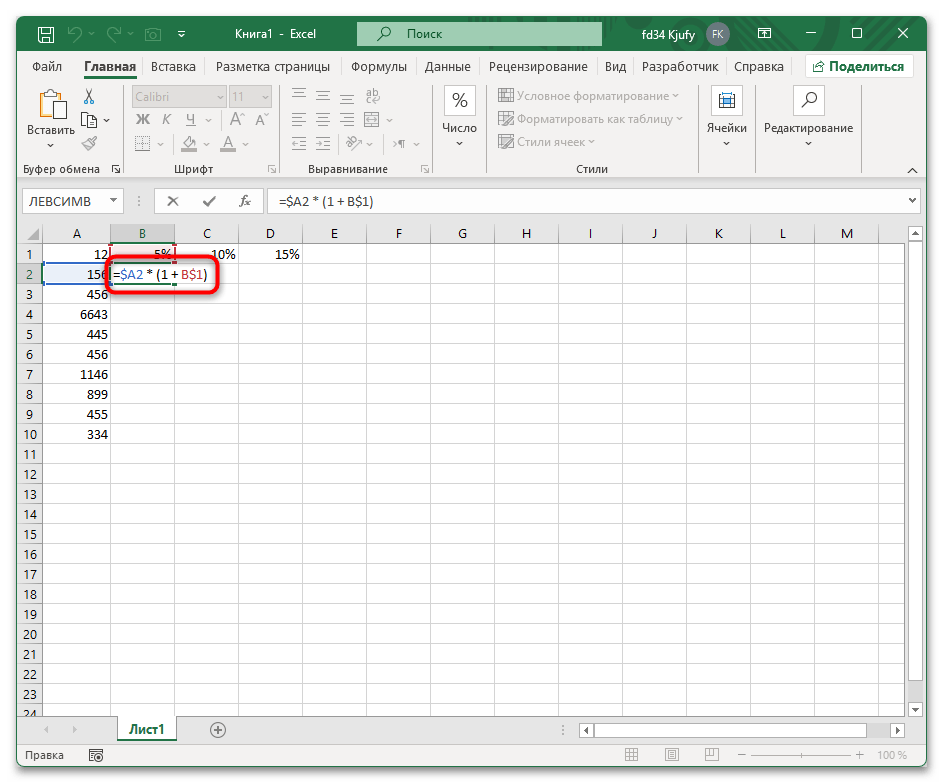Open the Стили ячеек menu
The height and width of the screenshot is (783, 943).
point(547,142)
